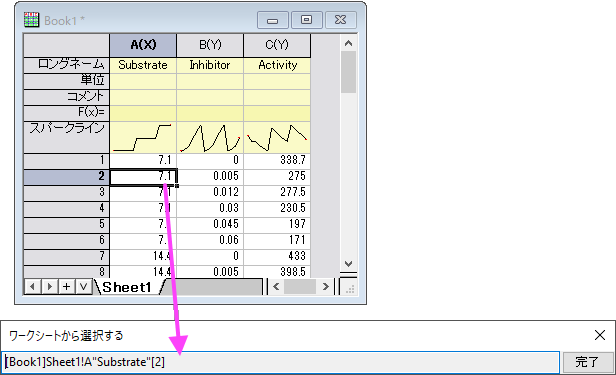Click the Inhibitor sparkline thumbnail
The image size is (616, 375).
click(x=210, y=137)
